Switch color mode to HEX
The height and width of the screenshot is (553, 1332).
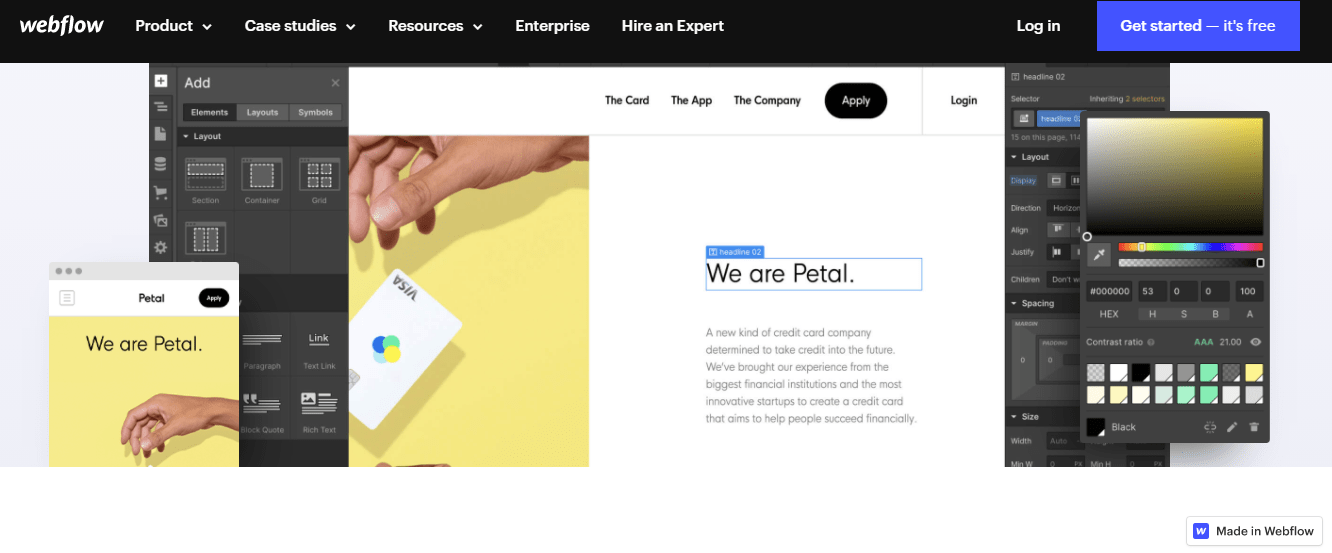pos(1109,314)
